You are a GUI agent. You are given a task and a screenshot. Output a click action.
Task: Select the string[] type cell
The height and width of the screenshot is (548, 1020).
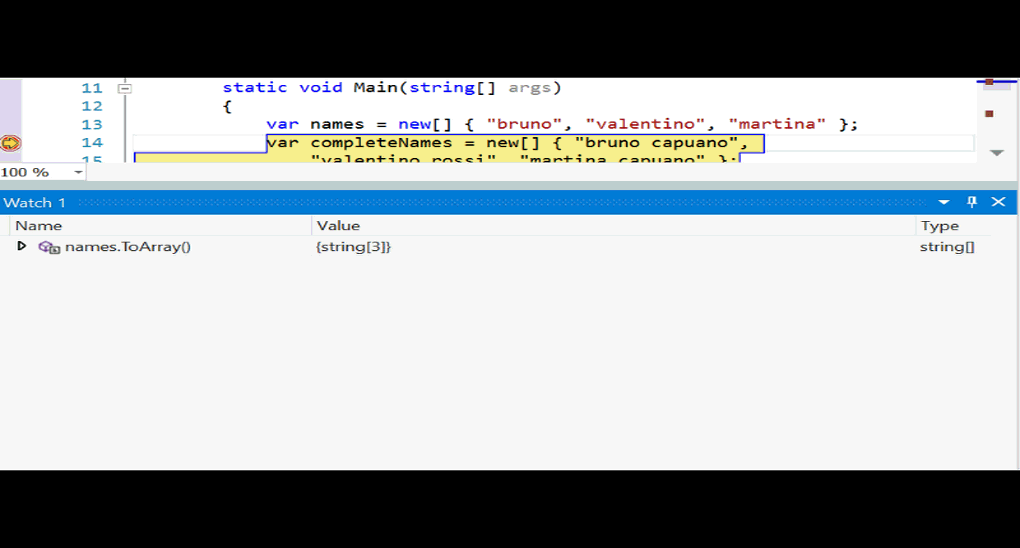pos(946,246)
